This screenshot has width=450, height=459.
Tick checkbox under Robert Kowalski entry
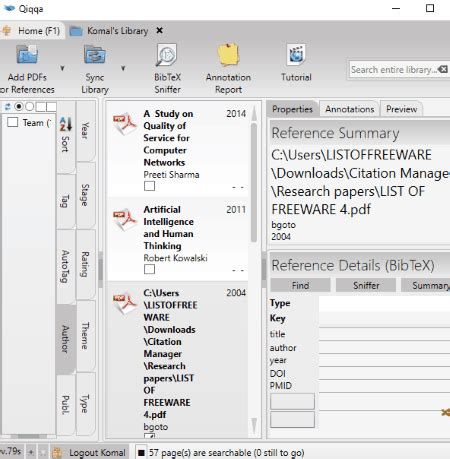click(x=149, y=269)
